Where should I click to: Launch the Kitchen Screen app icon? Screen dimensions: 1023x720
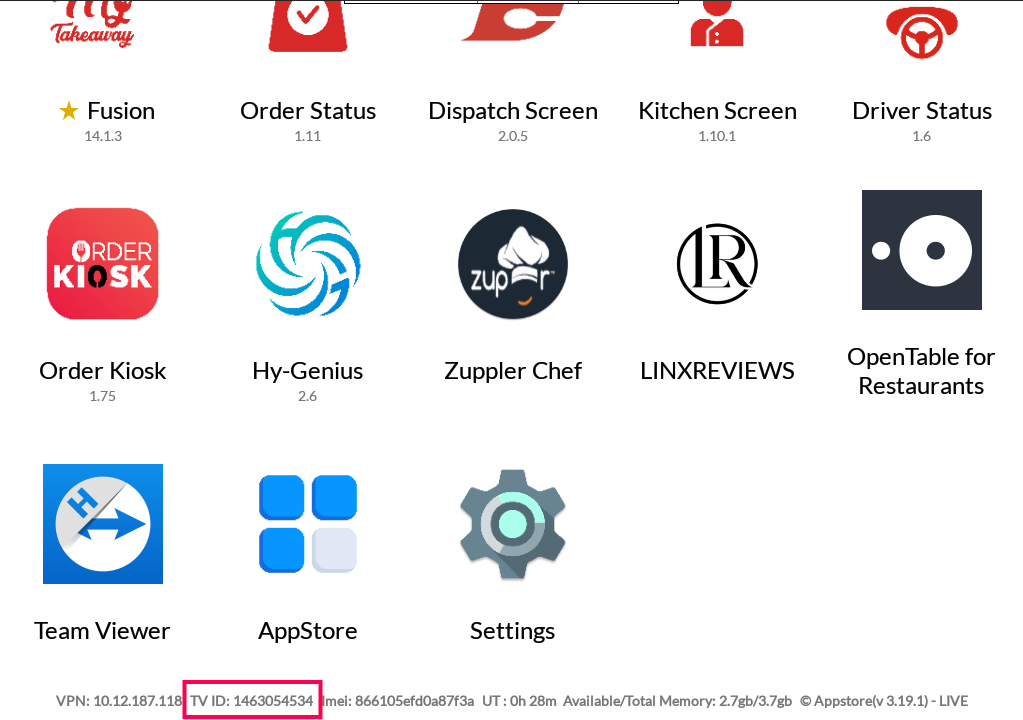(x=717, y=23)
